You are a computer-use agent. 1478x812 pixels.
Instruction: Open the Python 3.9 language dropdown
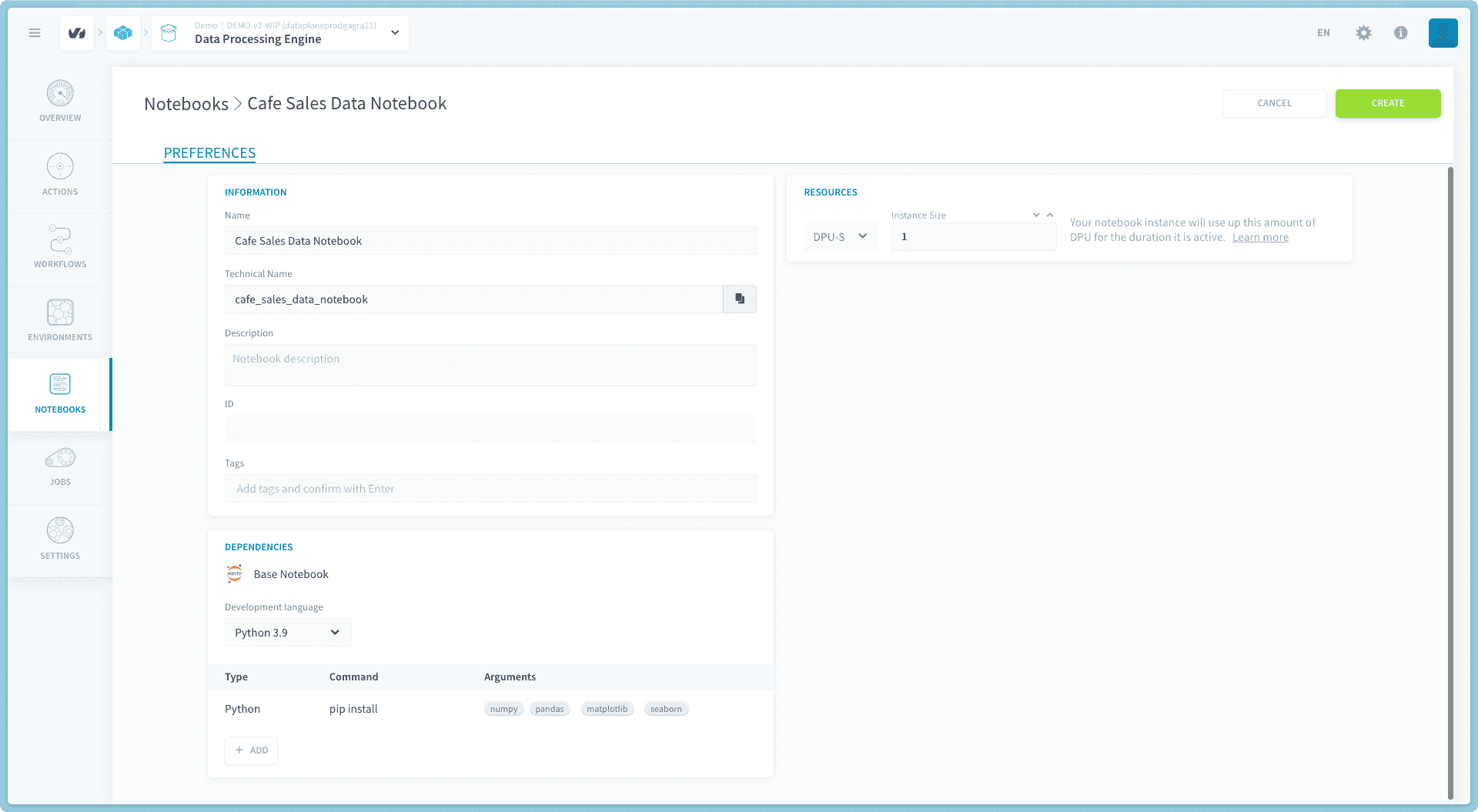point(288,633)
